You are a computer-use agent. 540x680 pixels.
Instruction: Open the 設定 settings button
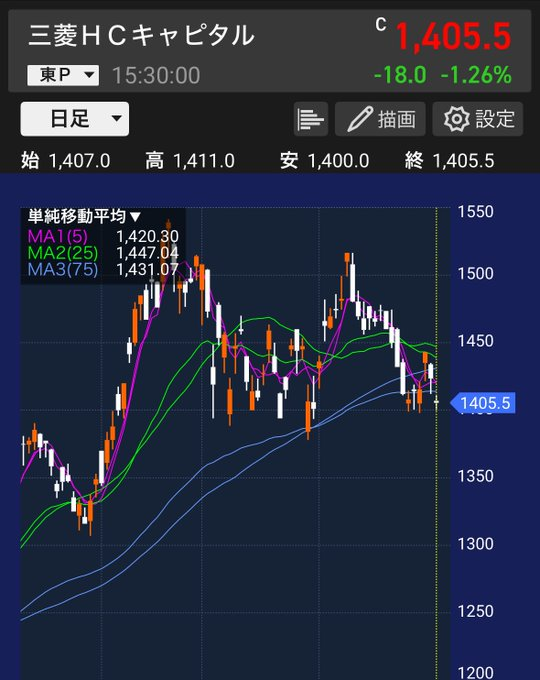[x=478, y=119]
